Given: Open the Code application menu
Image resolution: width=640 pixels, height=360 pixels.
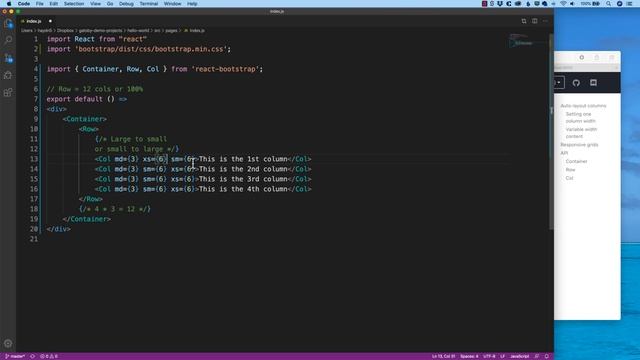Looking at the screenshot, I should (24, 4).
